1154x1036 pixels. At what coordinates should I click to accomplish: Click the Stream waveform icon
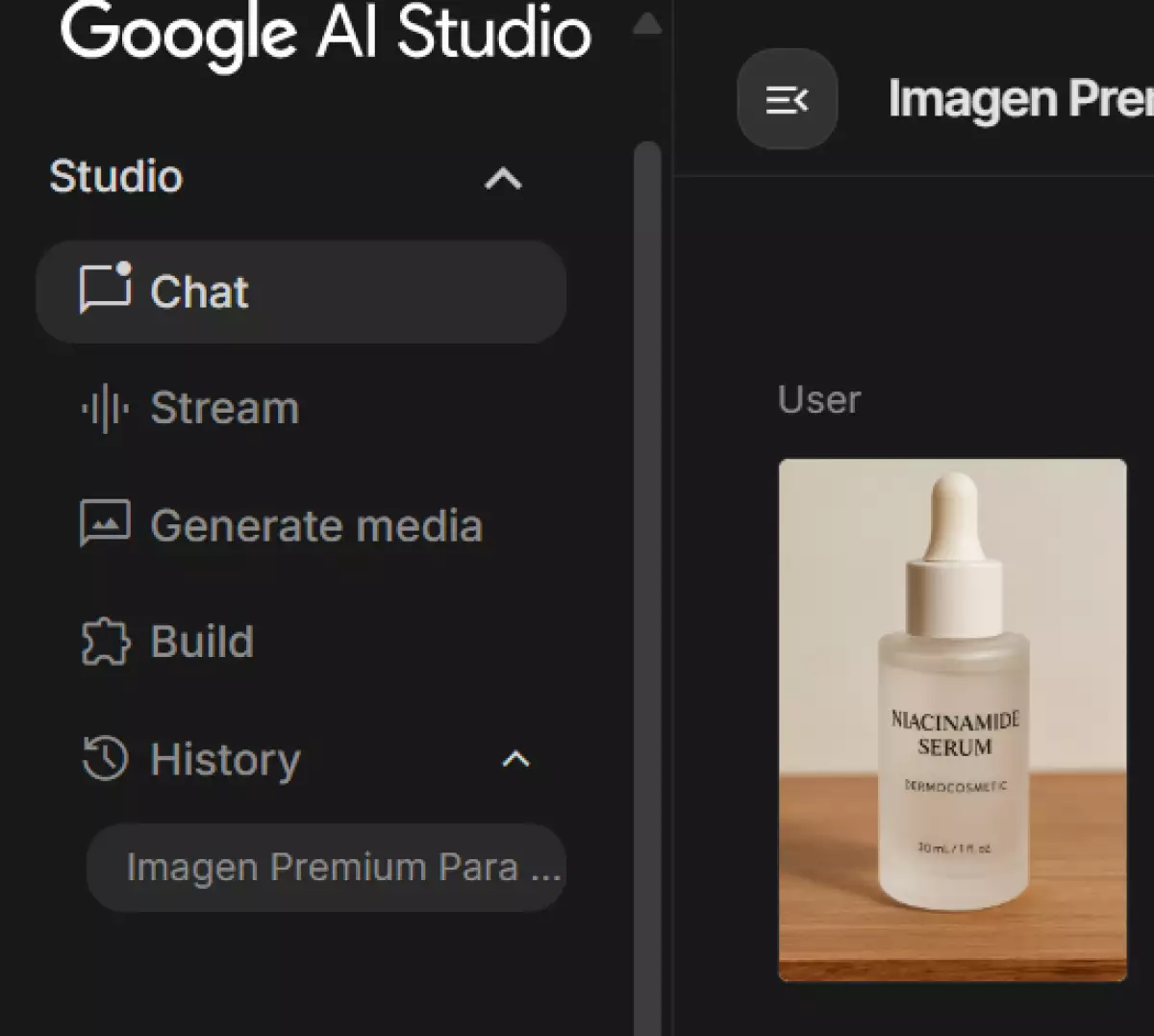[105, 409]
